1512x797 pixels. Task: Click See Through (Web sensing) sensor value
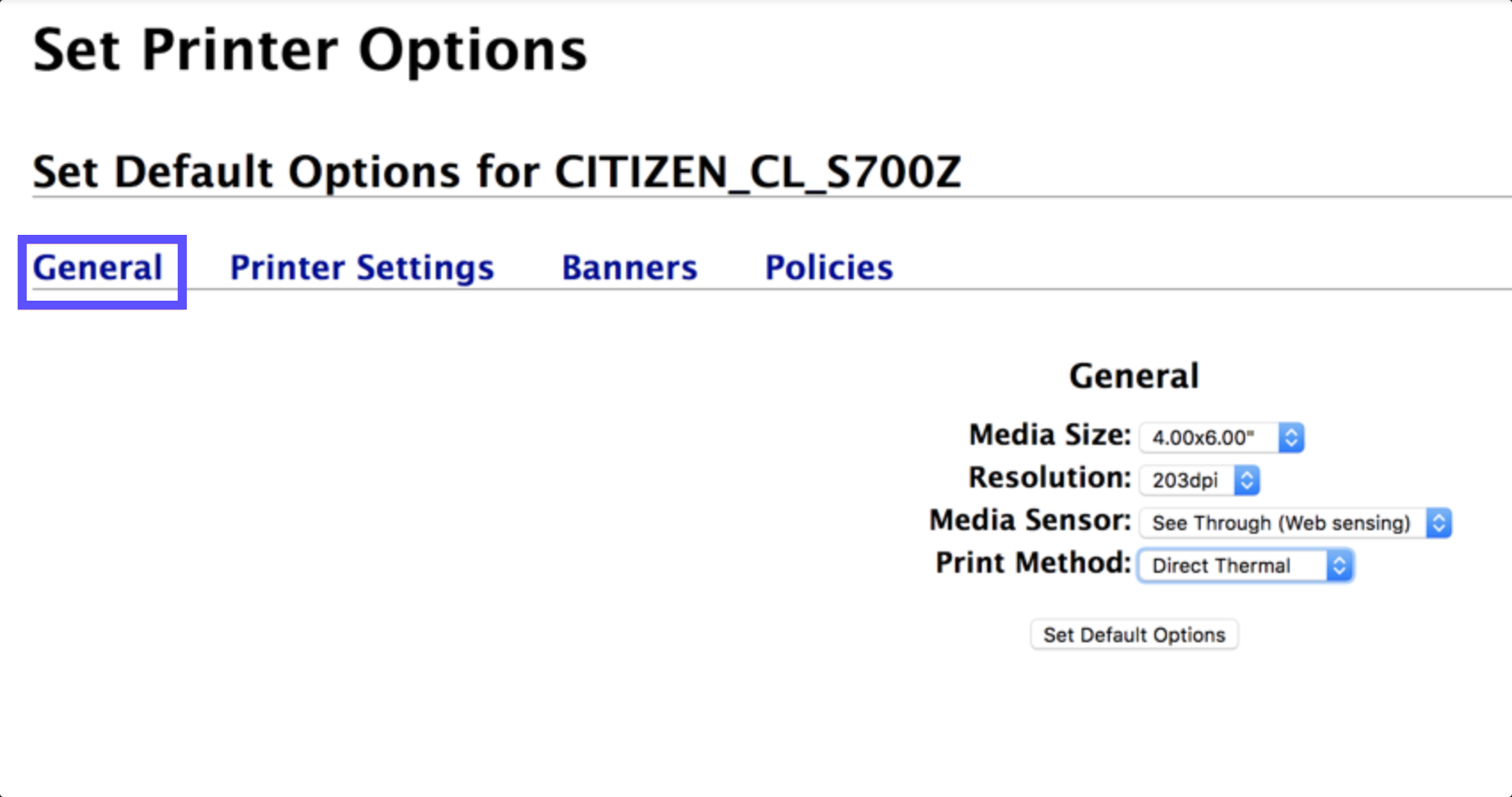click(x=1281, y=523)
